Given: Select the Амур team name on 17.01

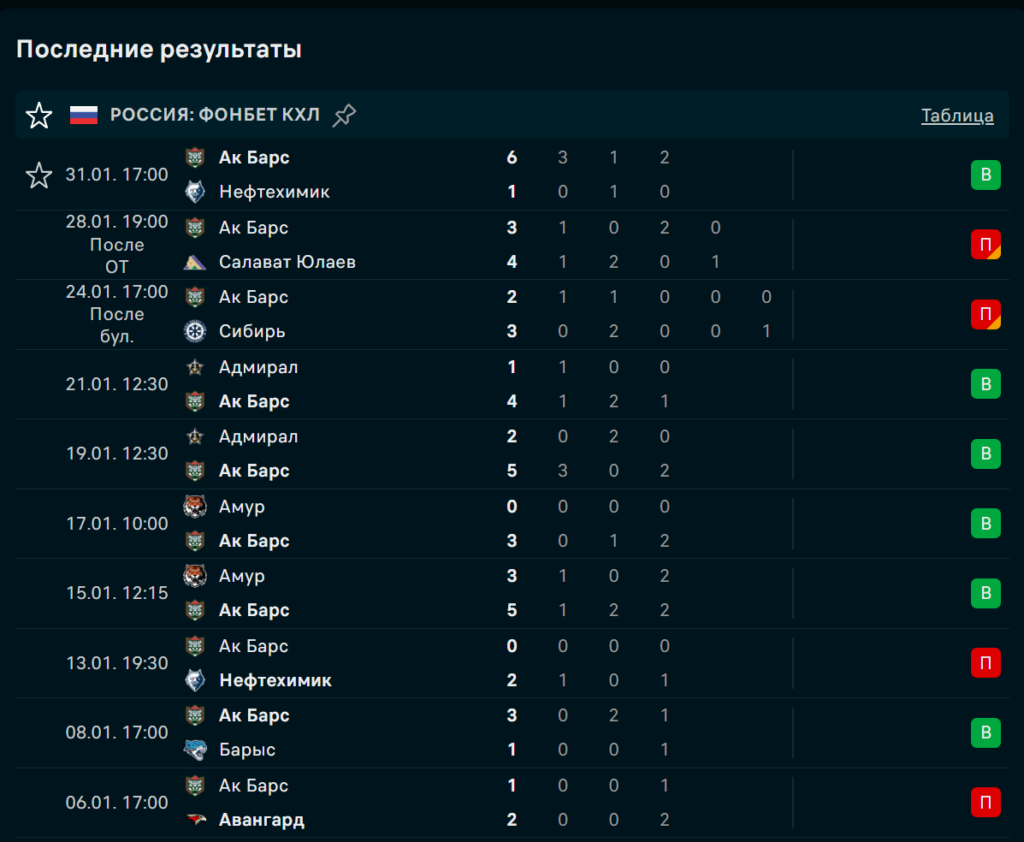Looking at the screenshot, I should pos(242,507).
